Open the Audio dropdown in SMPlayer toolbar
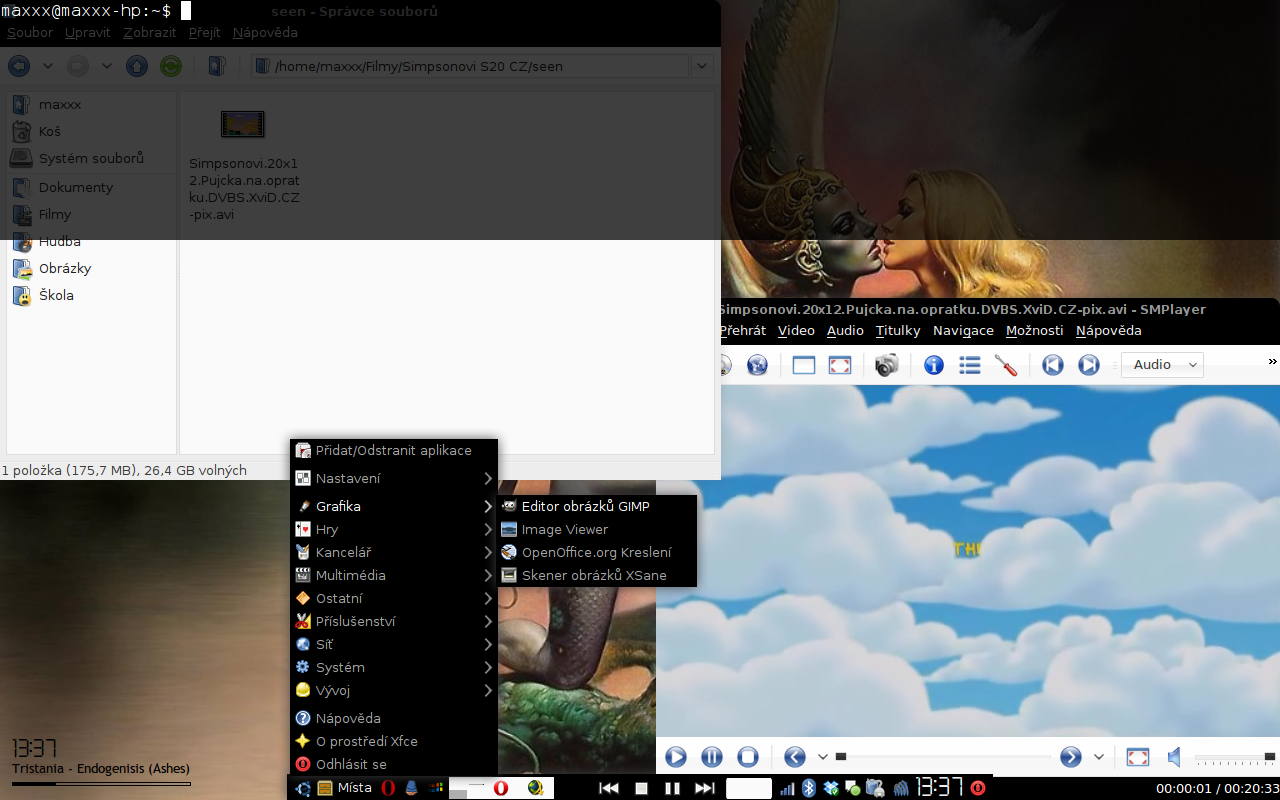This screenshot has height=800, width=1280. point(1162,365)
